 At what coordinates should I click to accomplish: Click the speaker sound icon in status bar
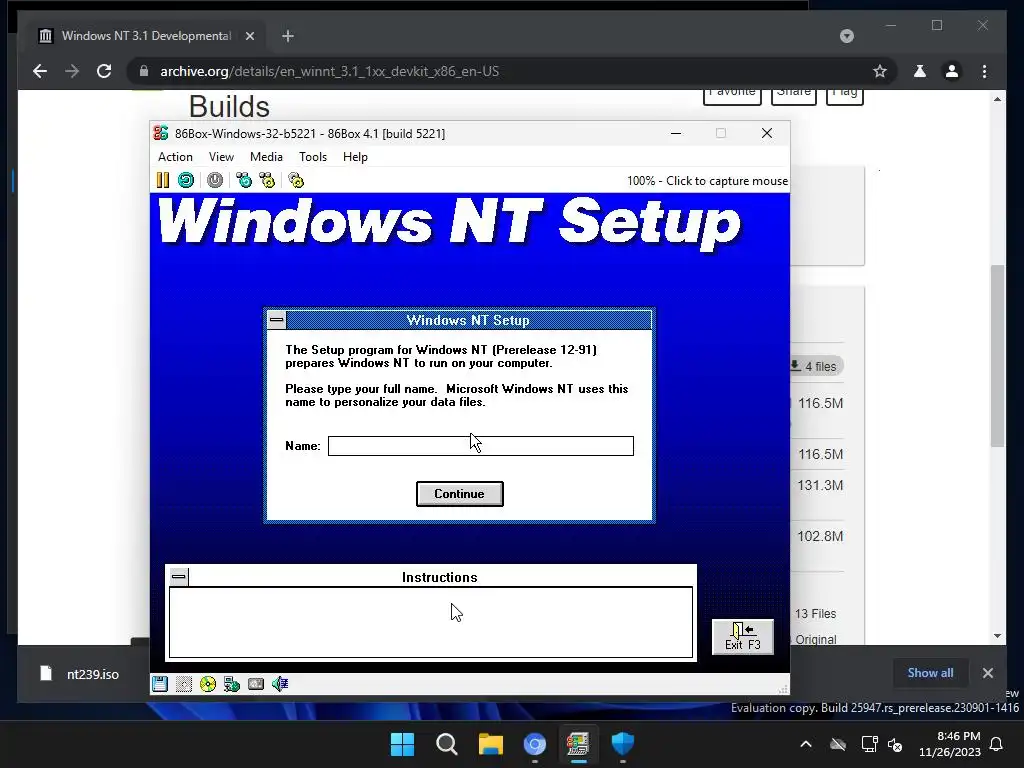coord(280,684)
